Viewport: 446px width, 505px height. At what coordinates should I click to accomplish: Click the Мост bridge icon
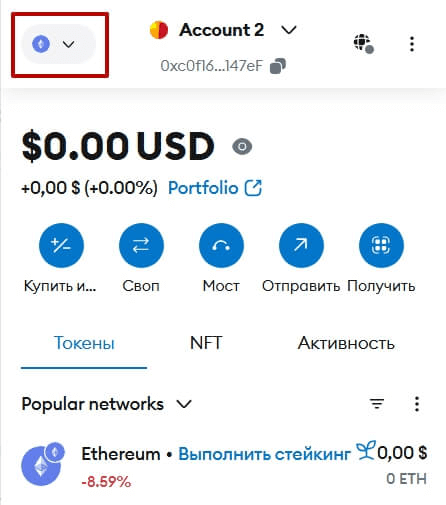click(x=221, y=245)
